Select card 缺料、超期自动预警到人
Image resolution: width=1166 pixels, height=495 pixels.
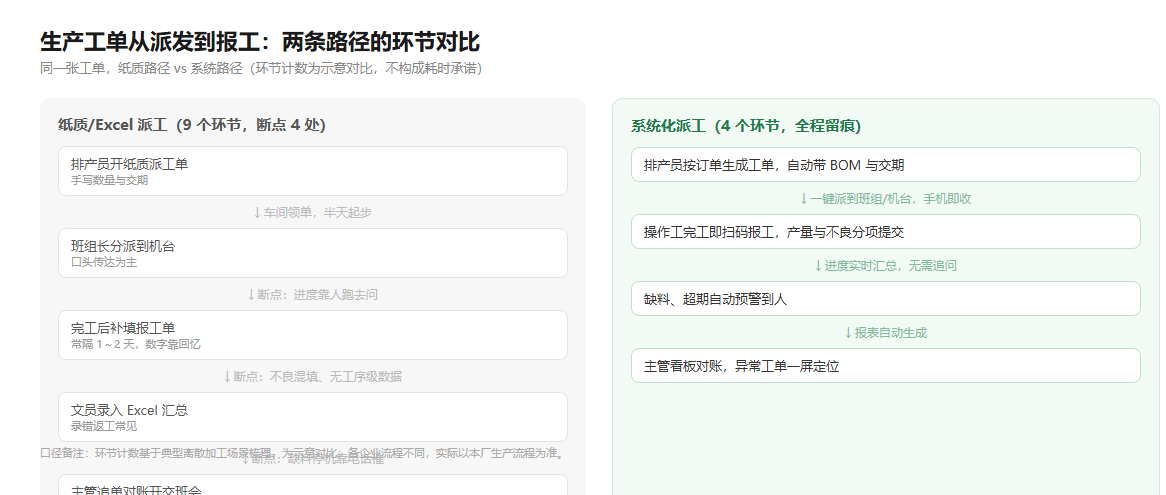[x=886, y=298]
